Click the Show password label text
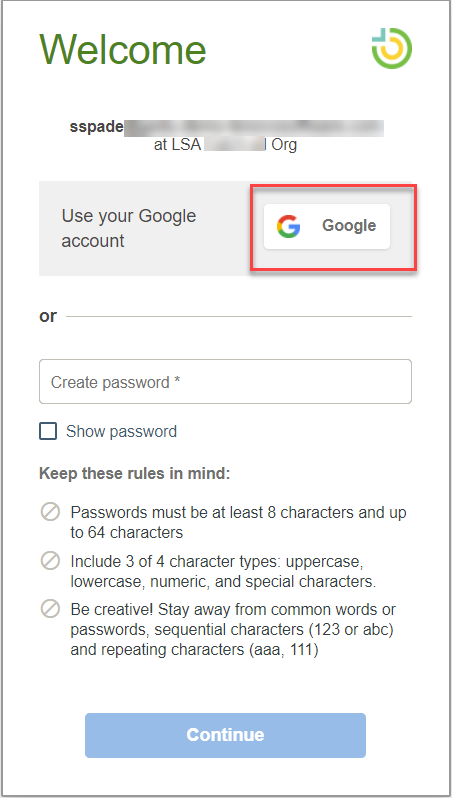This screenshot has height=798, width=452. click(x=121, y=432)
